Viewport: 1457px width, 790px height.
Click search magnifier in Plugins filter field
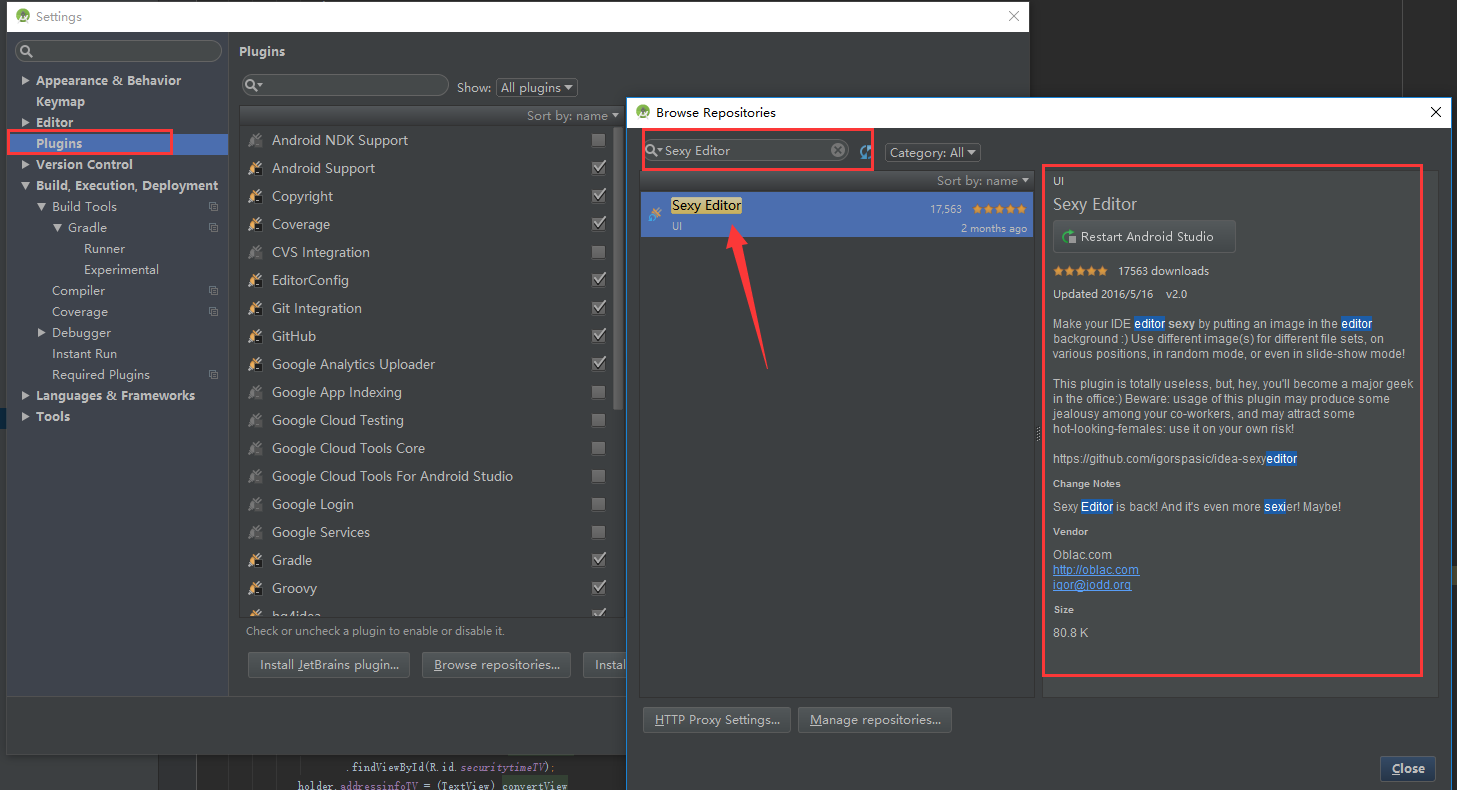pyautogui.click(x=253, y=86)
